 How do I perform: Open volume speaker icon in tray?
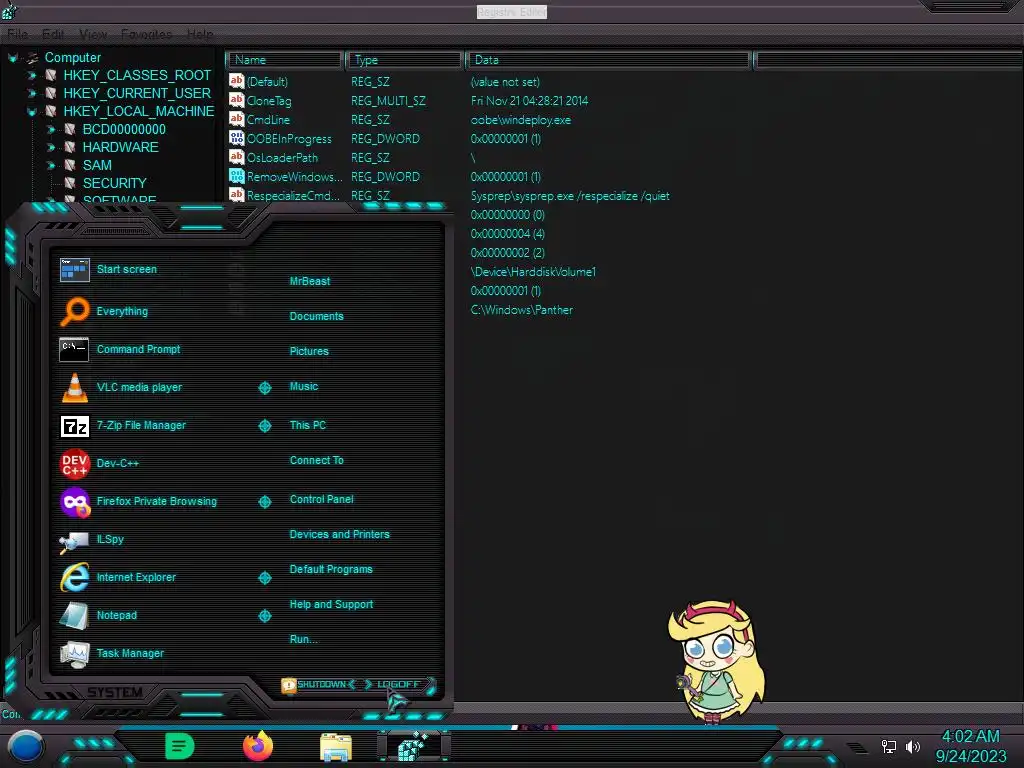point(912,746)
